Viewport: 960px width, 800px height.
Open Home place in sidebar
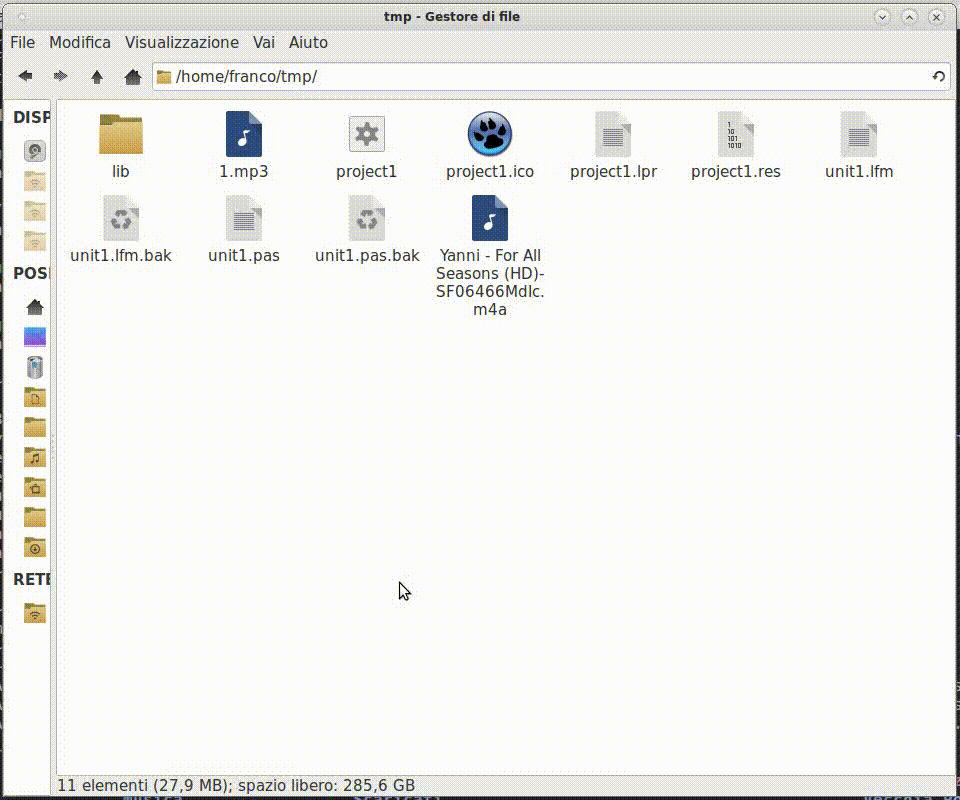(x=35, y=307)
